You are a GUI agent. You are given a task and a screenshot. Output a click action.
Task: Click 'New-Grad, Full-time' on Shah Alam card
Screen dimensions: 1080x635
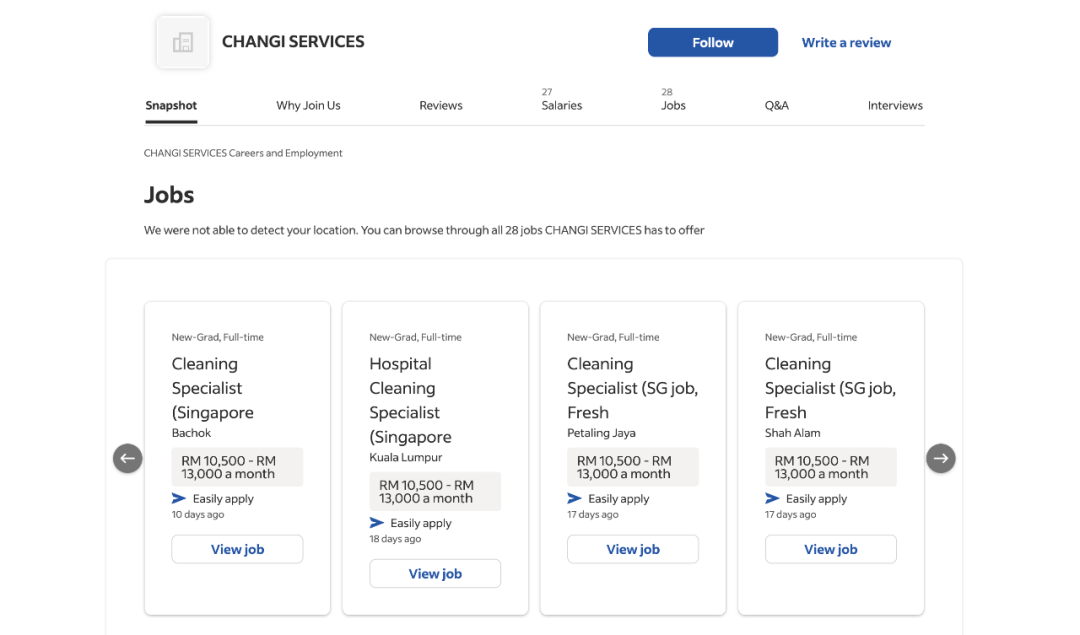(811, 337)
